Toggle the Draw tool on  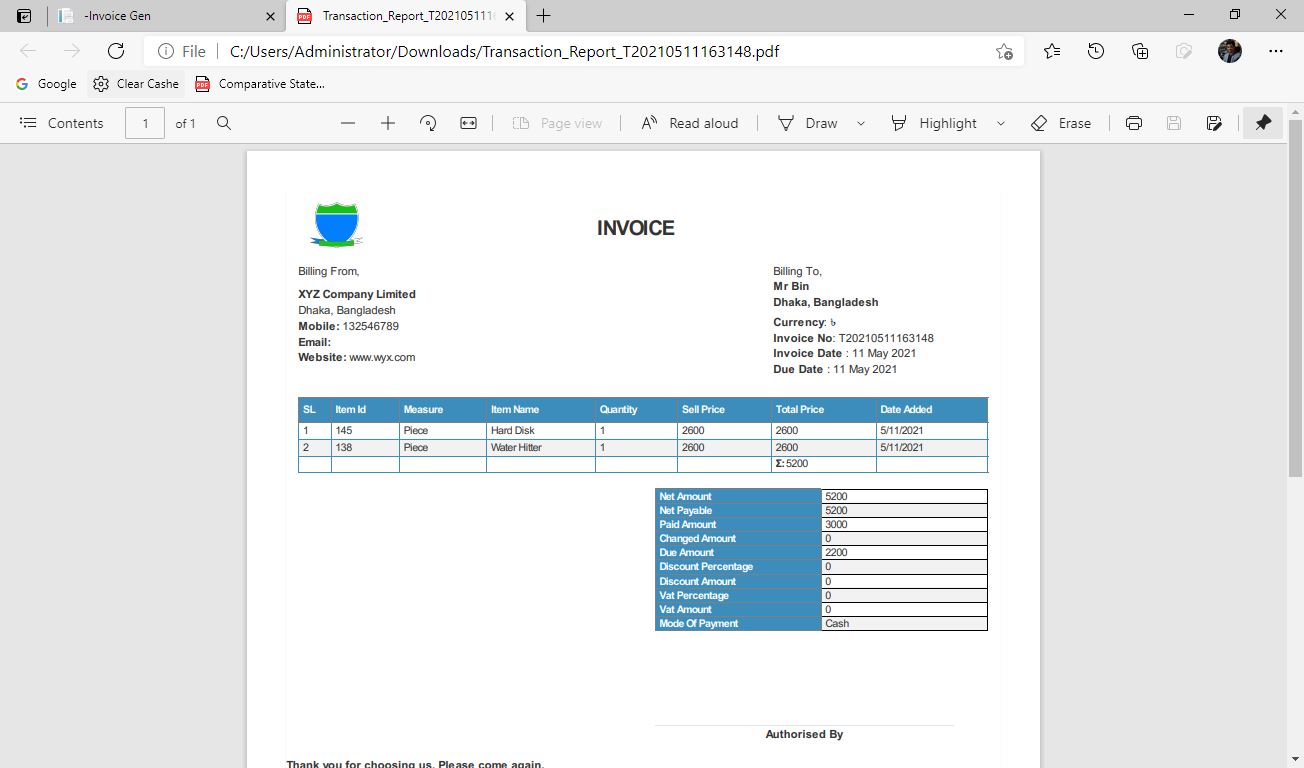(x=811, y=122)
